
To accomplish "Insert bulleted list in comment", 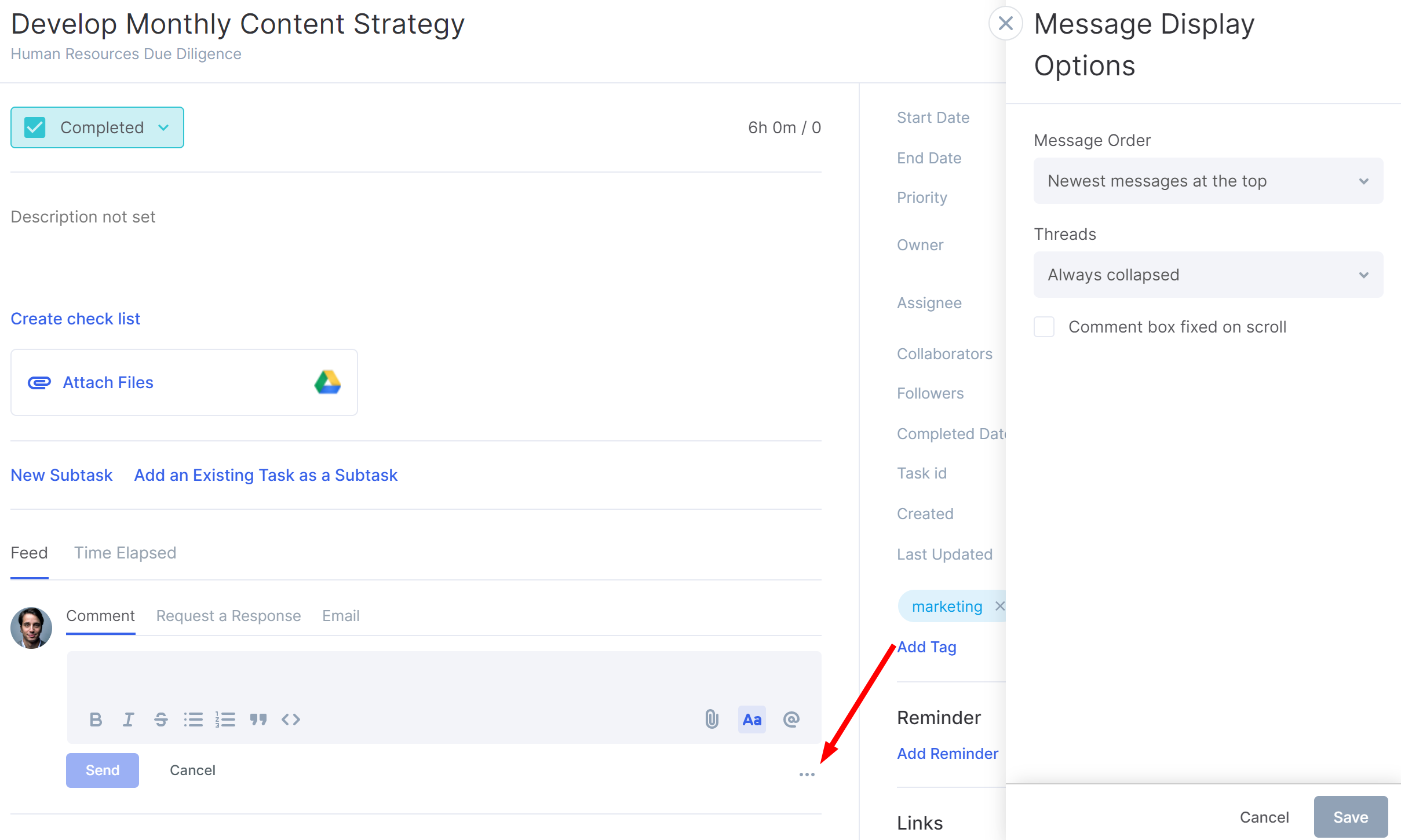I will click(x=194, y=720).
